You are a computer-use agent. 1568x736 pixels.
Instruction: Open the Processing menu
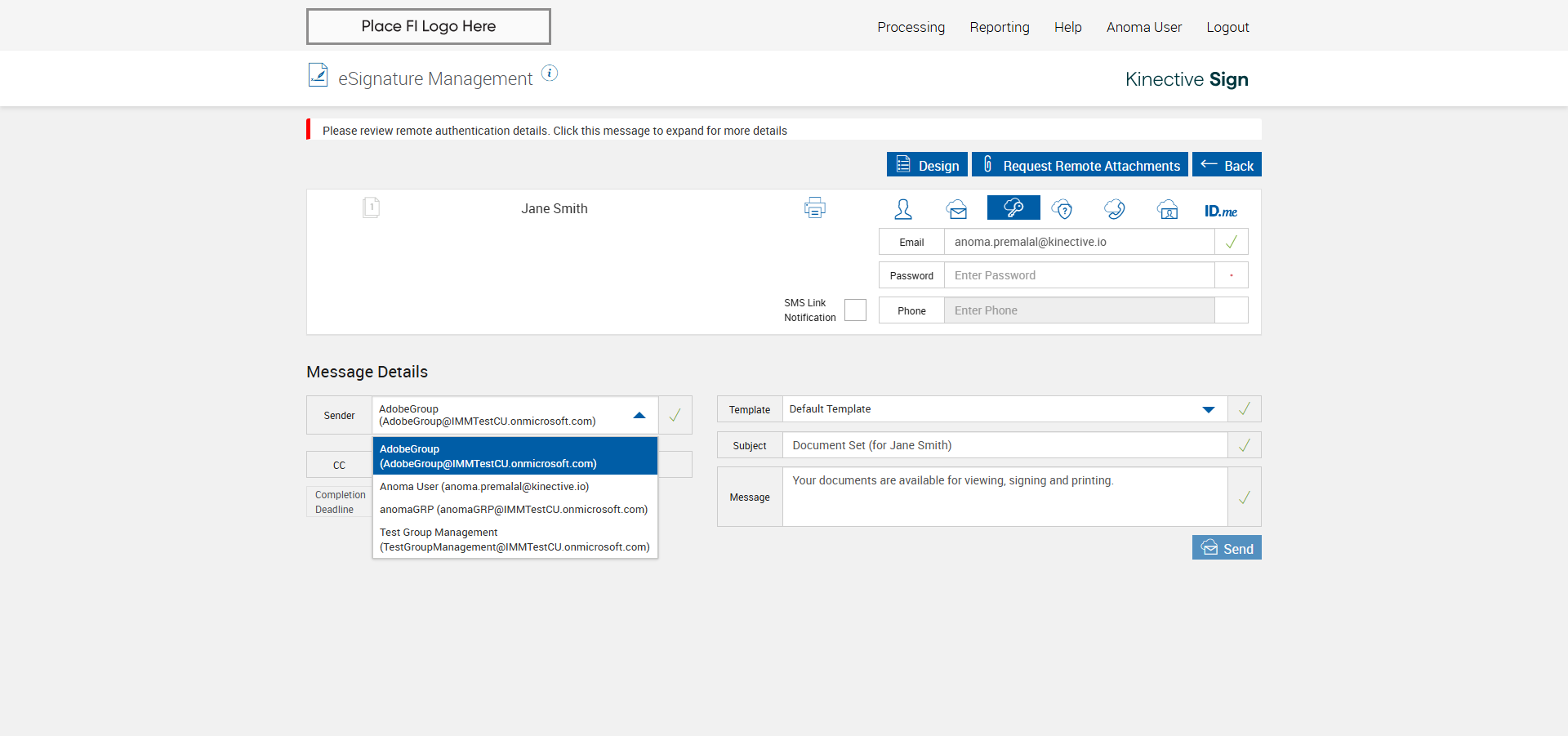point(911,27)
